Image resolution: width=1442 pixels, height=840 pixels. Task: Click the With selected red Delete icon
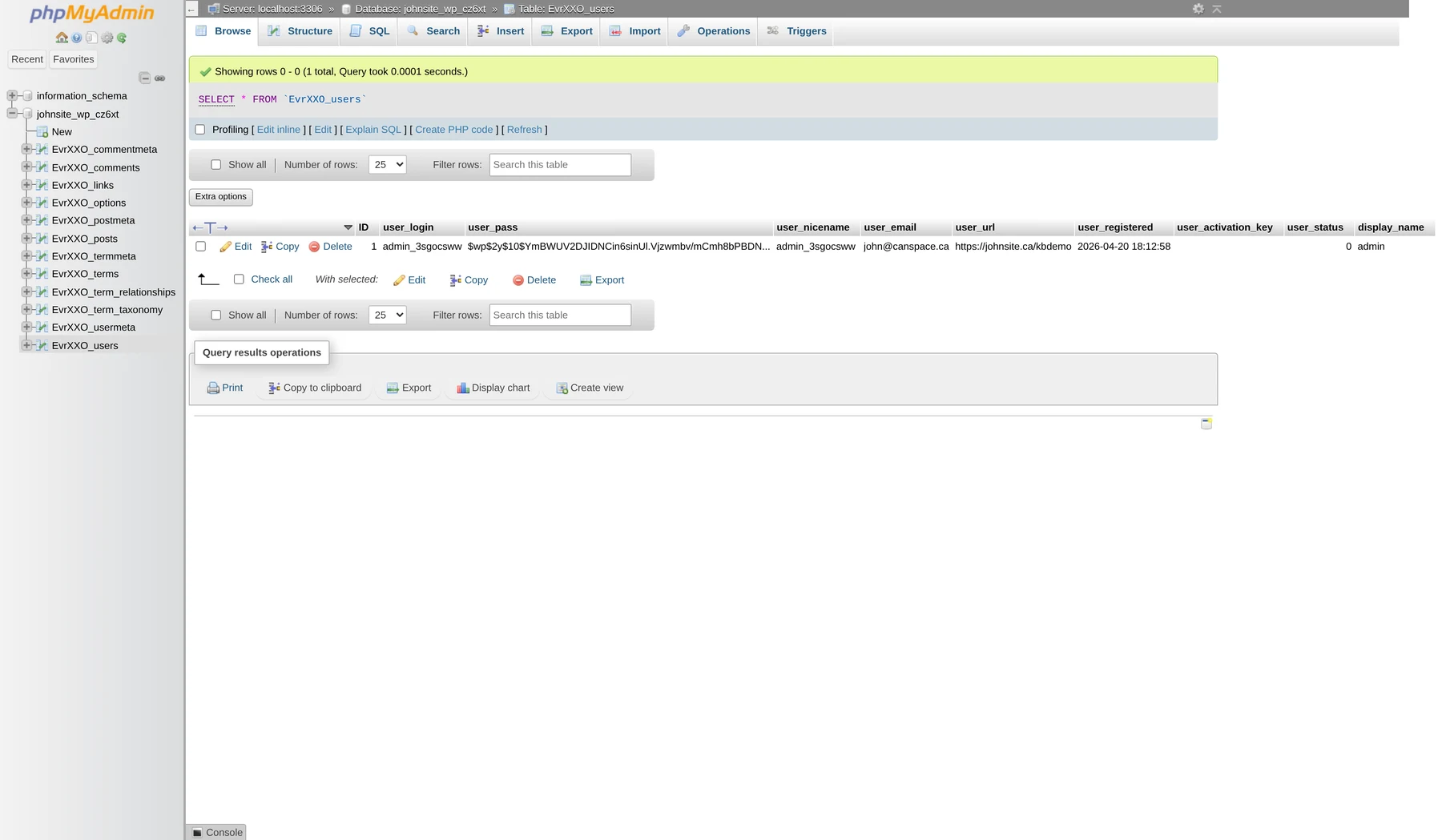(x=518, y=280)
